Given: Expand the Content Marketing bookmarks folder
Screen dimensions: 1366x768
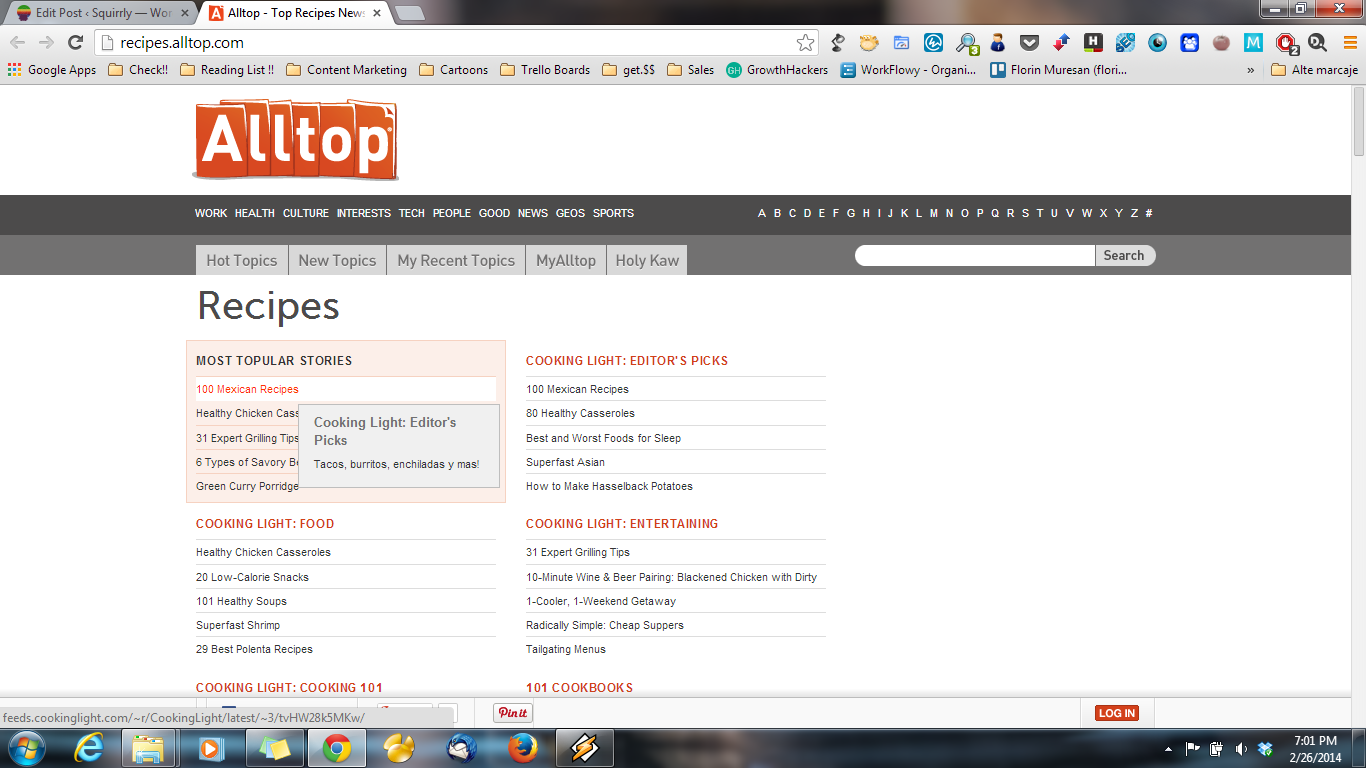Looking at the screenshot, I should 346,70.
